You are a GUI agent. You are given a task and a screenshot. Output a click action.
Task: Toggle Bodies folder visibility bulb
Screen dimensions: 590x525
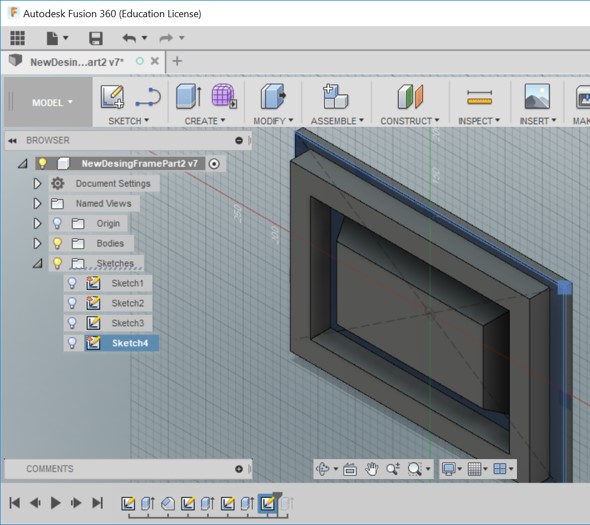pos(57,243)
